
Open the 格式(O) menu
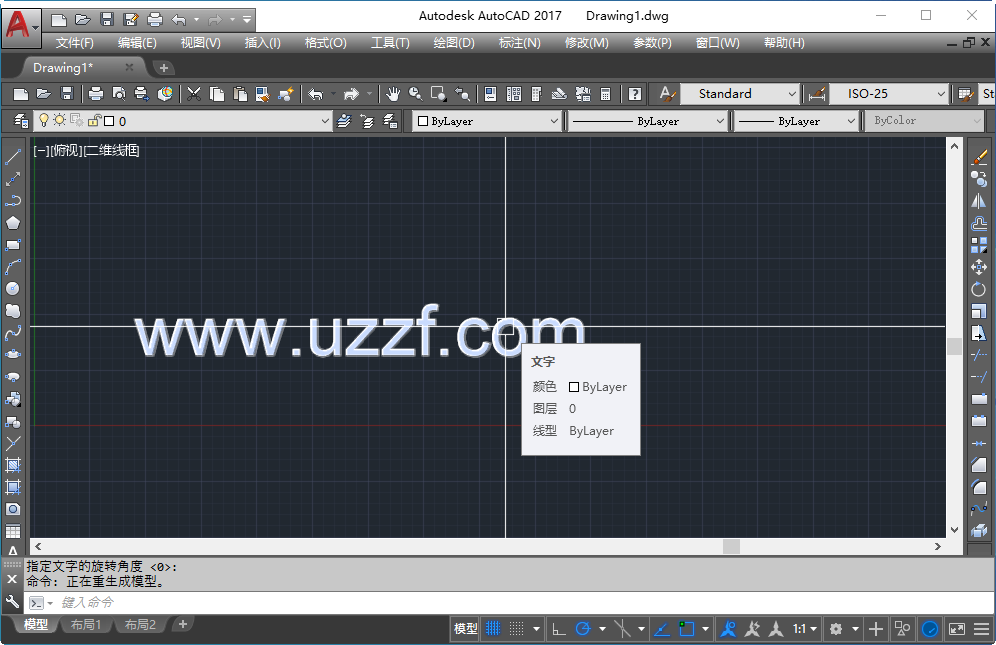click(325, 43)
